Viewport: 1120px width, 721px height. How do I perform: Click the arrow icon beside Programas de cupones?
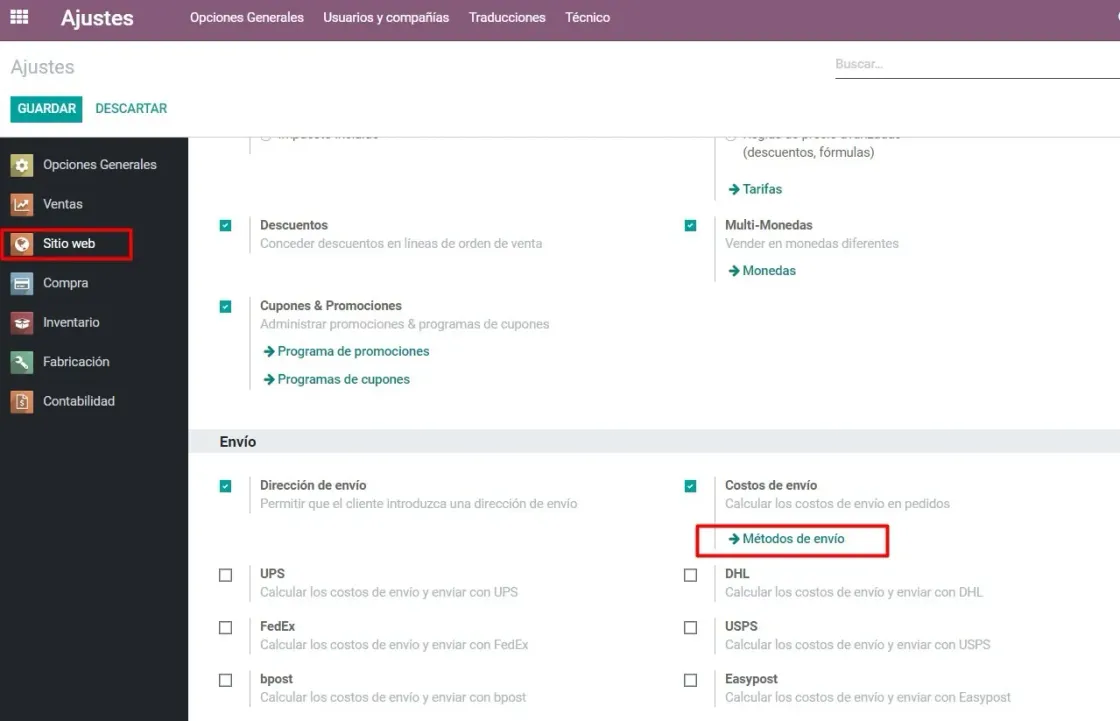pos(269,379)
